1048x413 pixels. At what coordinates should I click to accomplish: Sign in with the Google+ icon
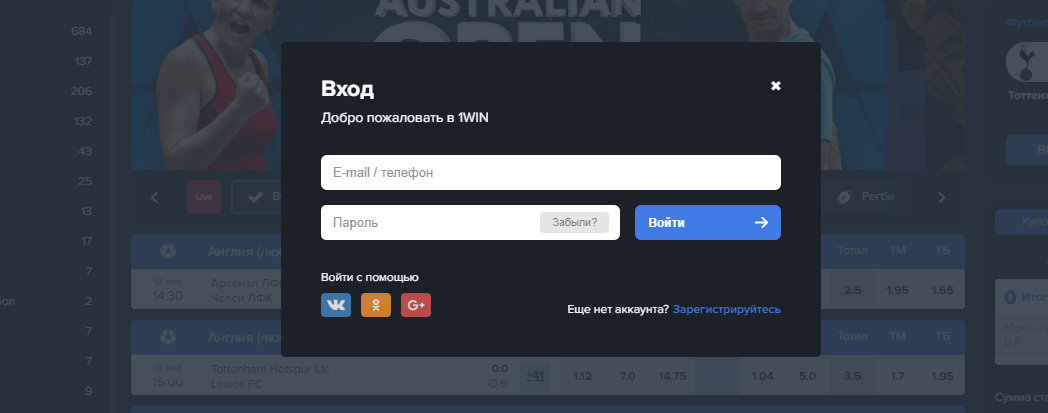point(416,305)
